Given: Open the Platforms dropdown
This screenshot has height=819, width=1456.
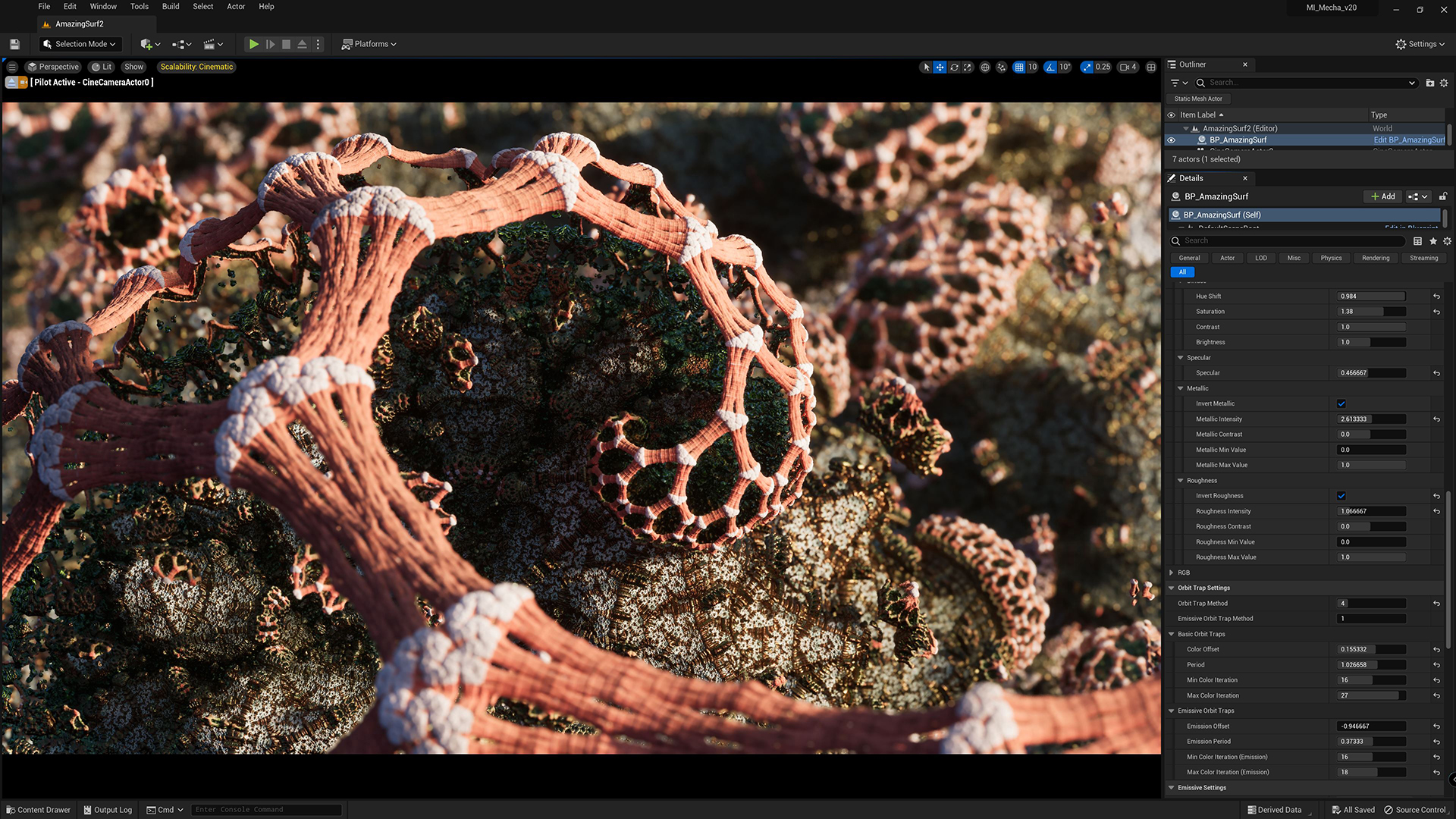Looking at the screenshot, I should pos(369,44).
